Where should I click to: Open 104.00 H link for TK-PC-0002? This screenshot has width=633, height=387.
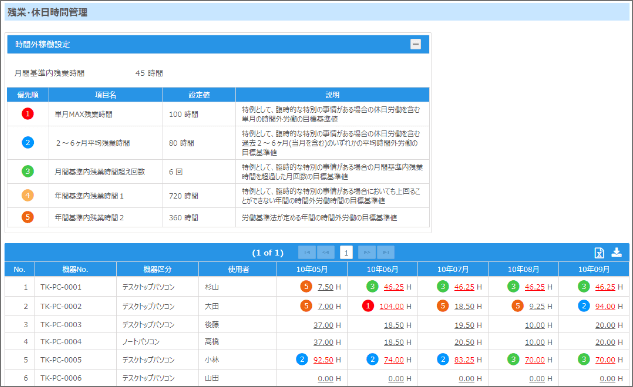coord(392,306)
